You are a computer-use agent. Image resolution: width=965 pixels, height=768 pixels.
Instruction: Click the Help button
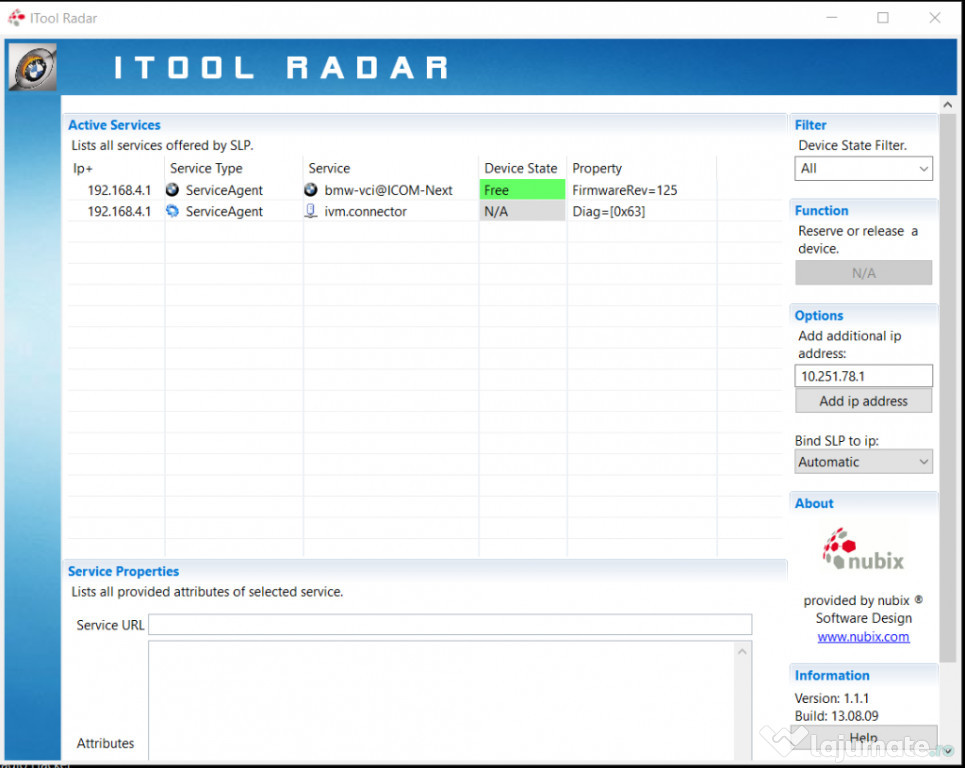pyautogui.click(x=863, y=737)
